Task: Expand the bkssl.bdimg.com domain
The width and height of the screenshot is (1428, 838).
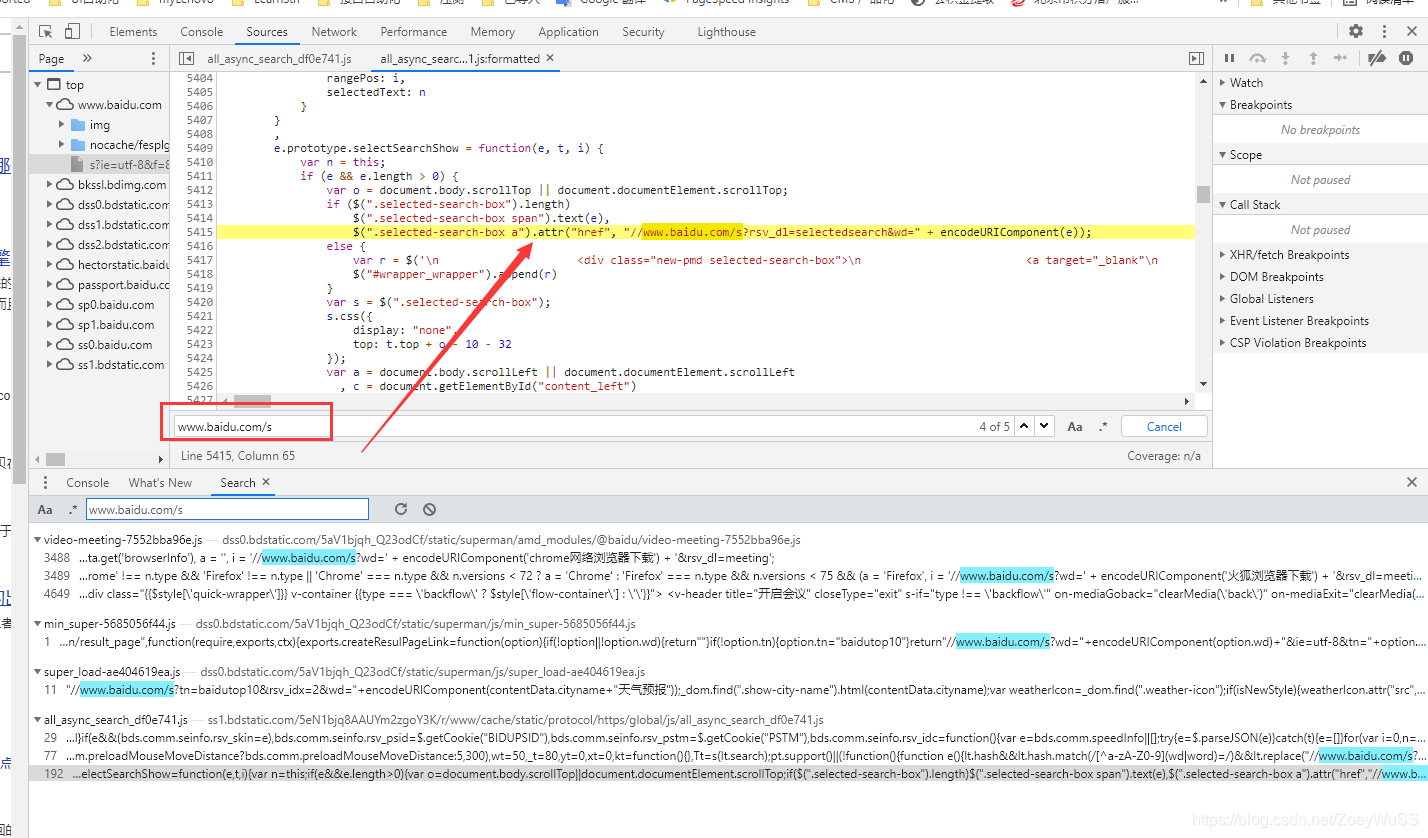Action: pos(50,185)
